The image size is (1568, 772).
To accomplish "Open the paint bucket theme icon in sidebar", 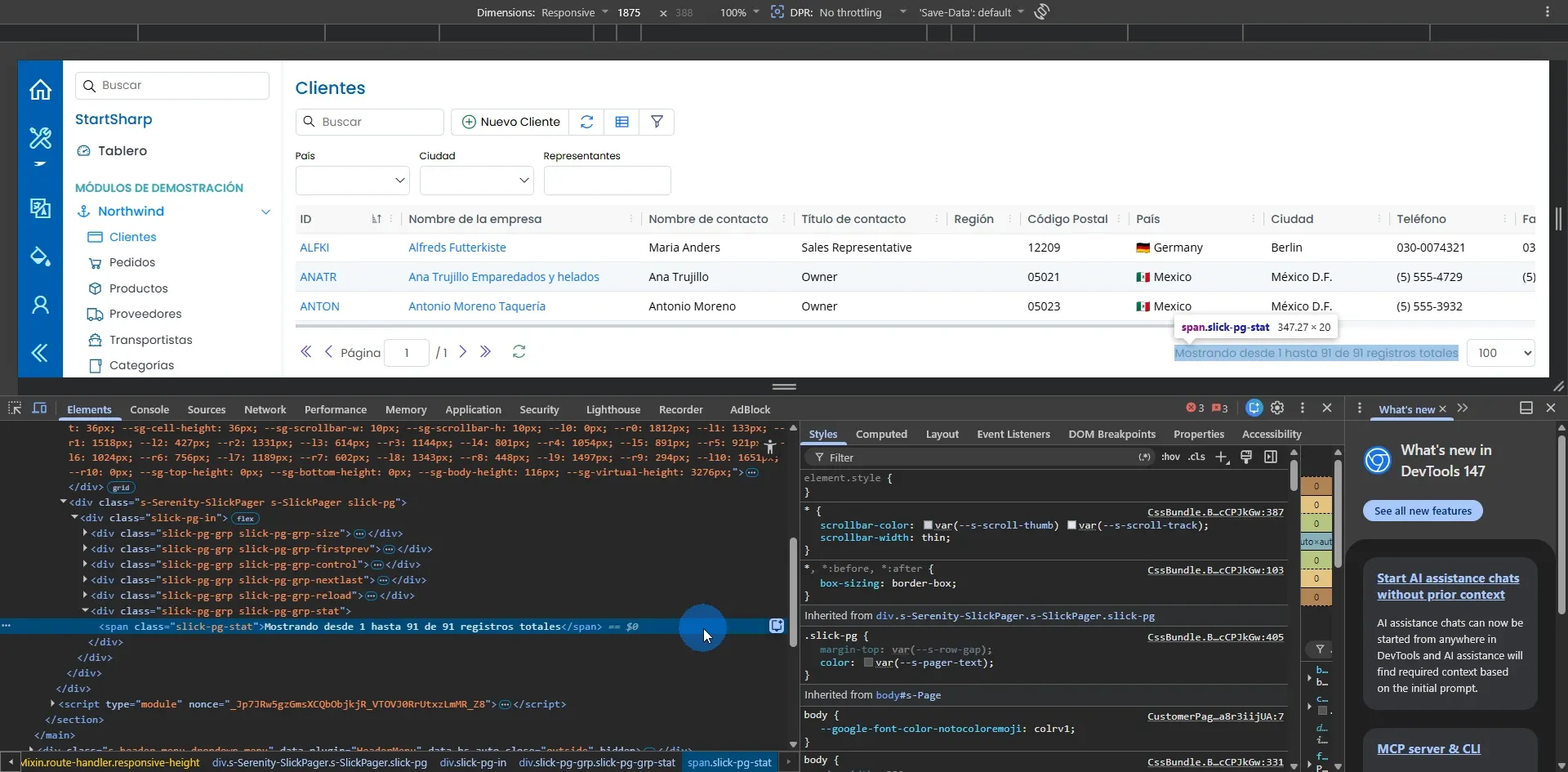I will pyautogui.click(x=40, y=256).
